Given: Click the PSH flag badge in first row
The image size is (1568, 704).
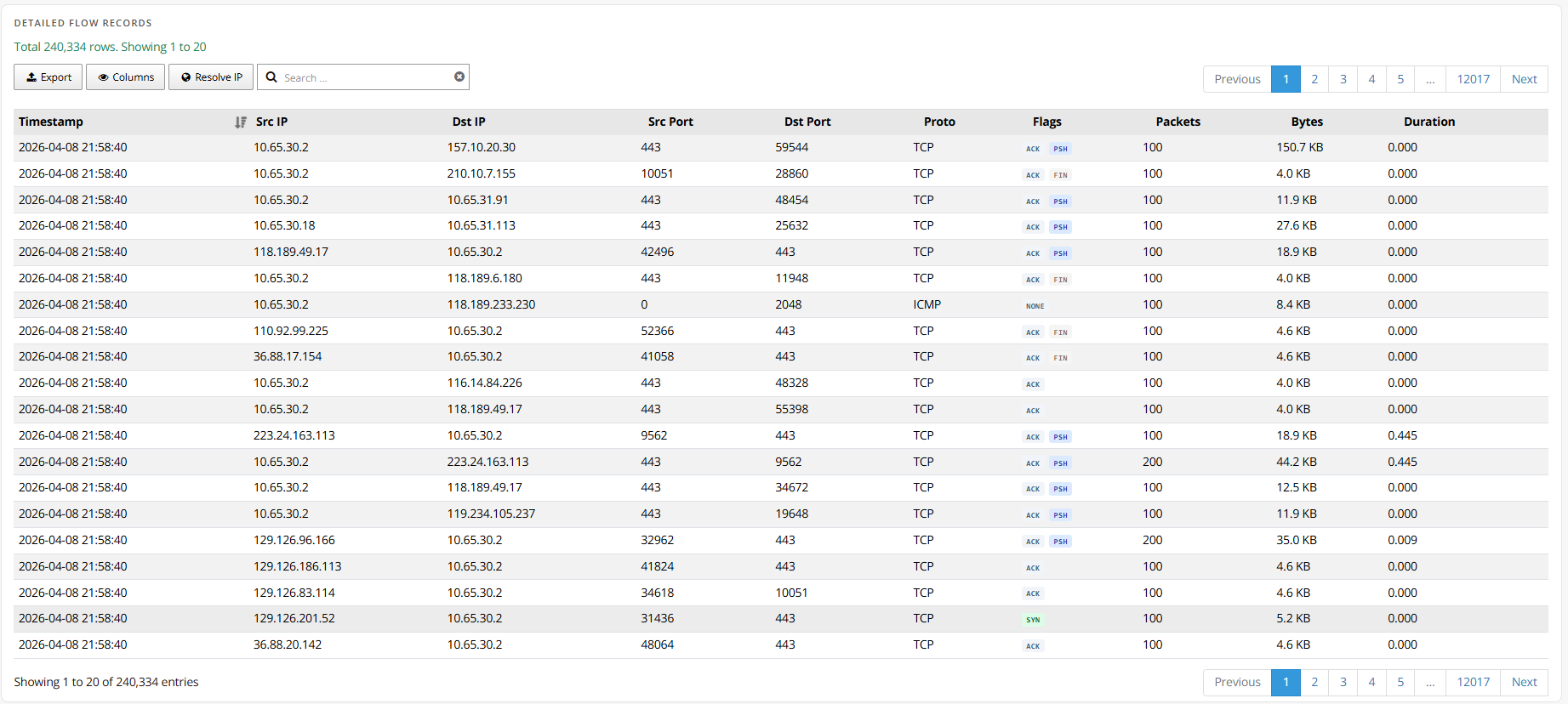Looking at the screenshot, I should [x=1060, y=149].
